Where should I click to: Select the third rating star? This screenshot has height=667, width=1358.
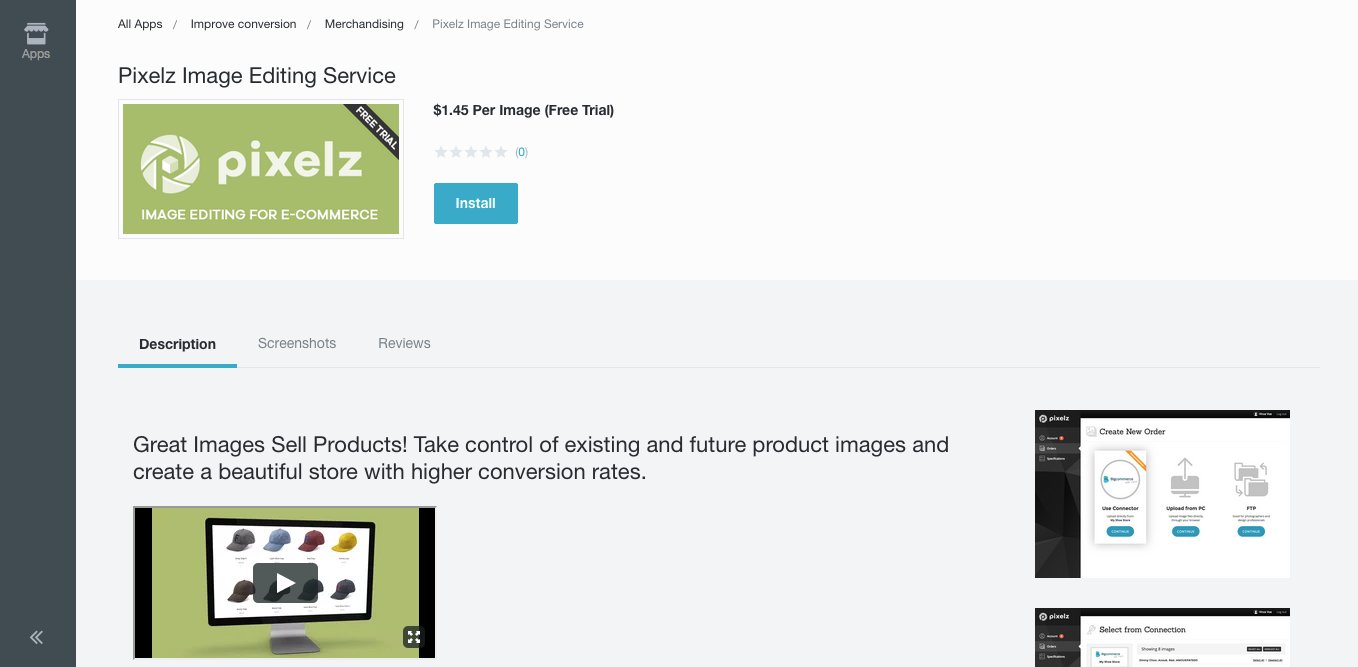point(471,152)
